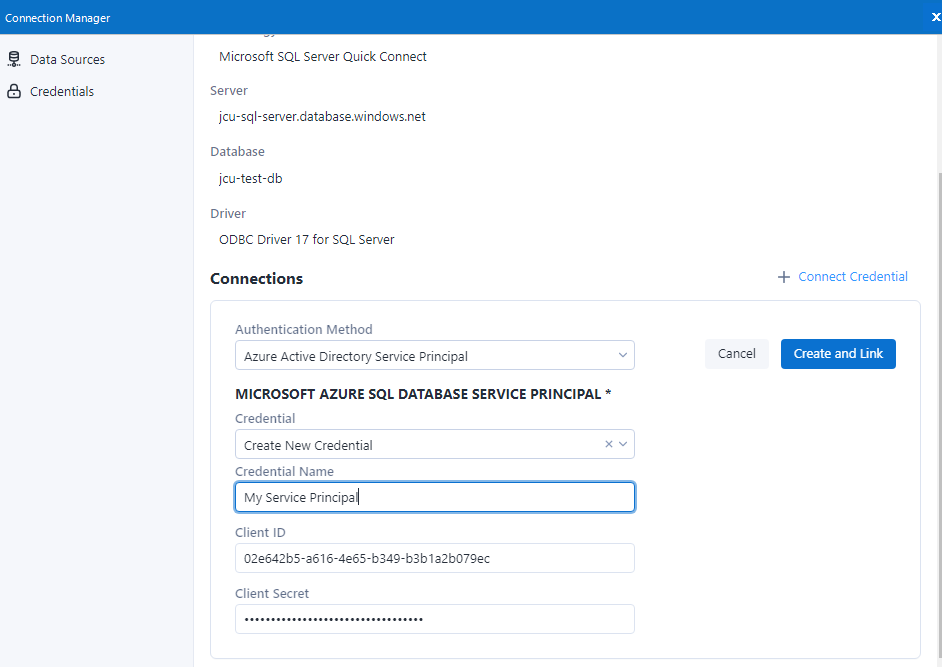Click the plus icon beside Connect Credential
This screenshot has width=942, height=667.
pyautogui.click(x=784, y=277)
